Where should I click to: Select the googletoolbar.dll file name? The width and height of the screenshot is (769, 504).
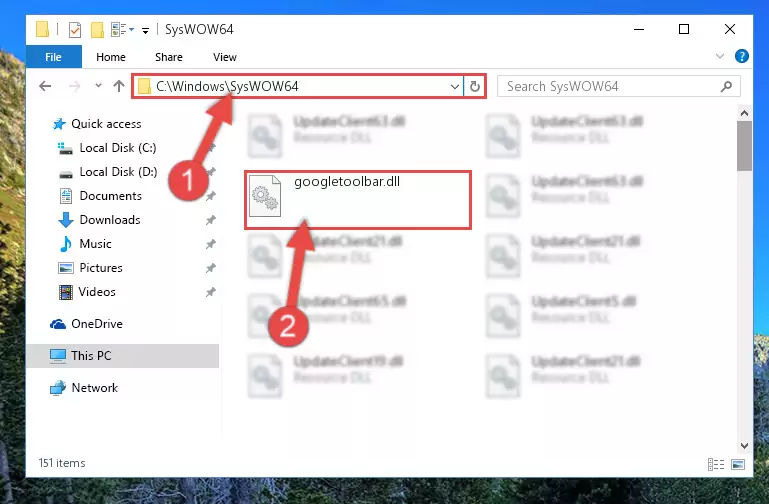click(x=347, y=182)
